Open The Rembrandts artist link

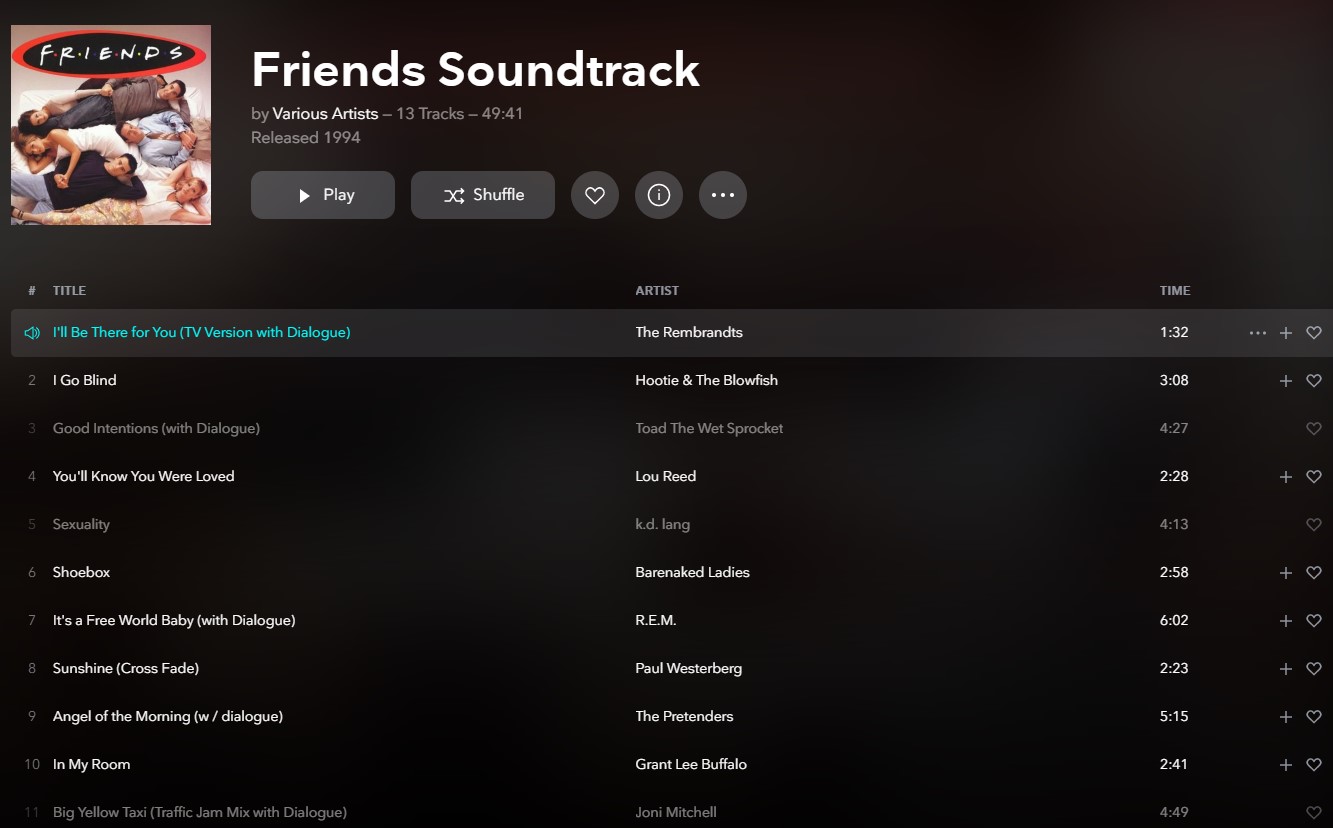pos(689,332)
